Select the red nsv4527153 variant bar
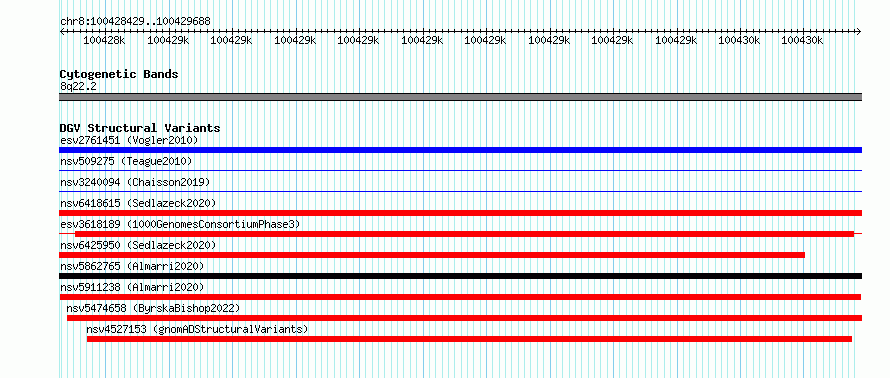Viewport: 890px width, 378px height. 469,339
